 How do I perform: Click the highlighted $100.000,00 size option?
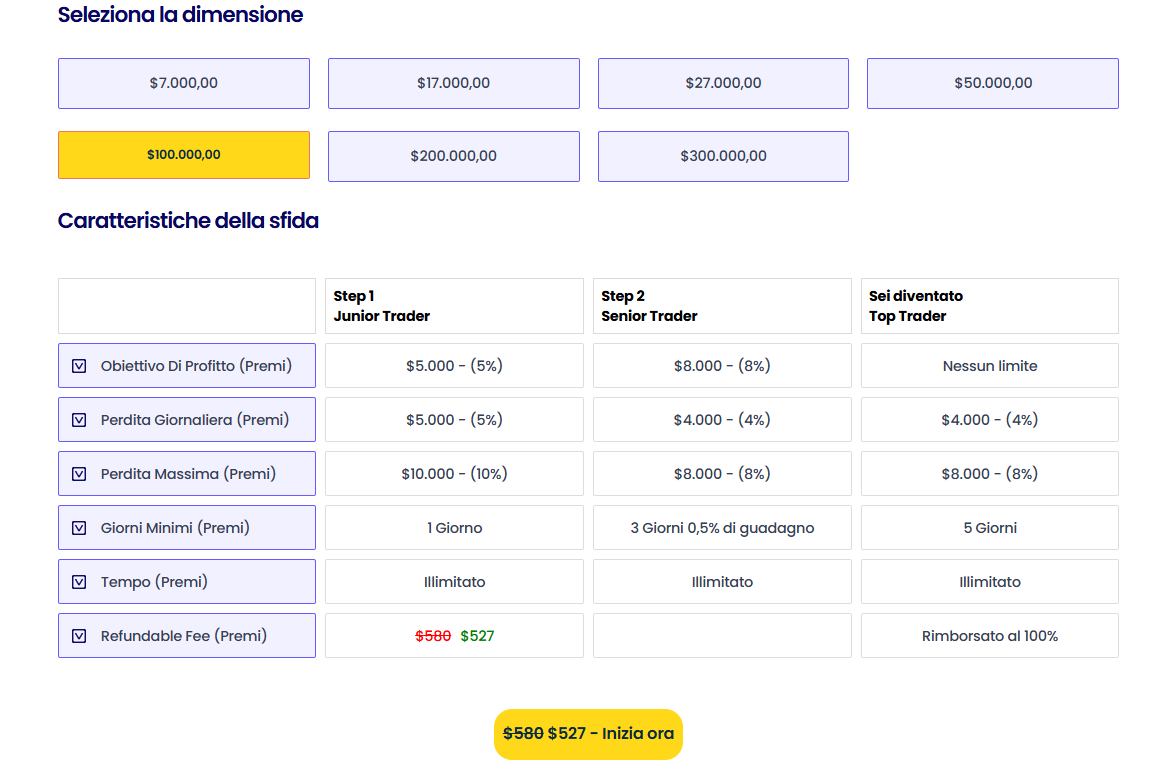[183, 155]
